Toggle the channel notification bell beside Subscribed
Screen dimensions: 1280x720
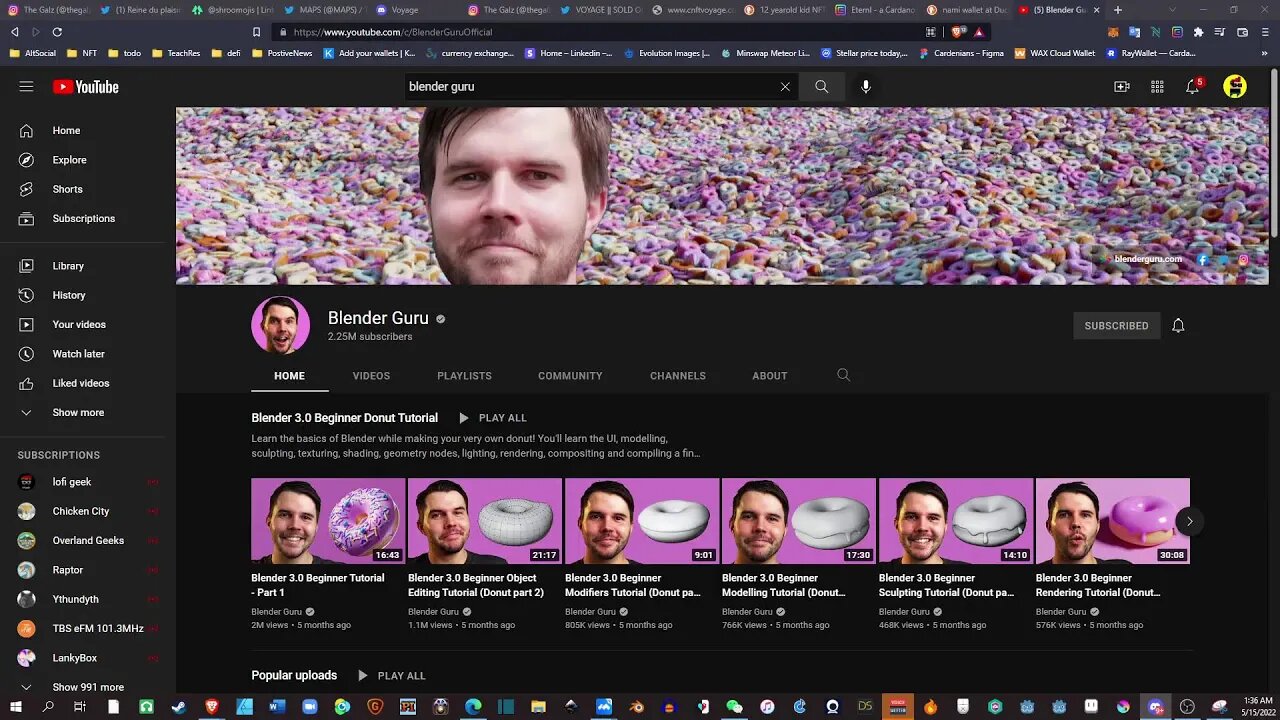1178,325
